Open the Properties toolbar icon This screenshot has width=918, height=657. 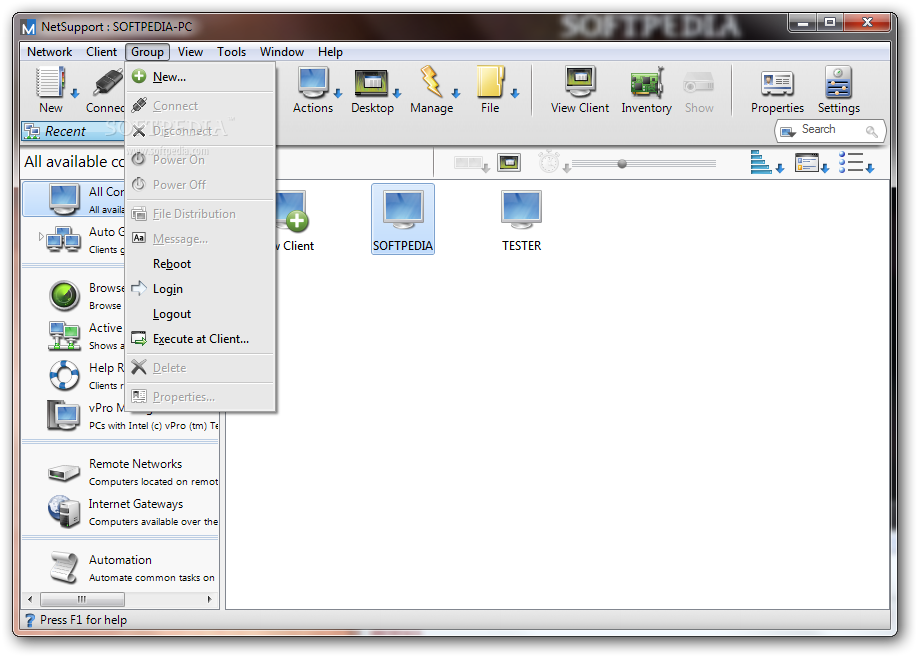777,83
